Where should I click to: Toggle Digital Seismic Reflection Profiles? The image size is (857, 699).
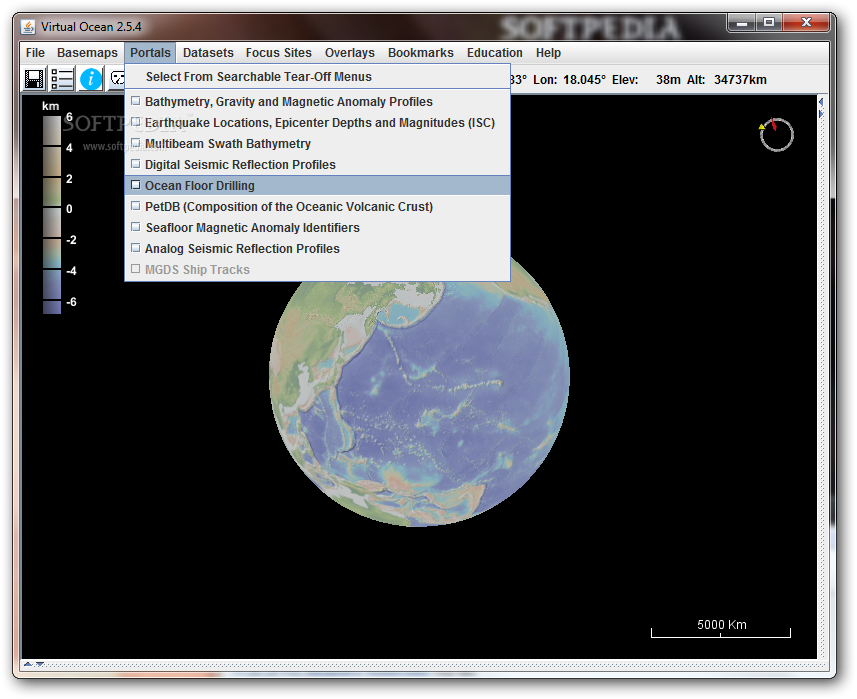[x=136, y=164]
